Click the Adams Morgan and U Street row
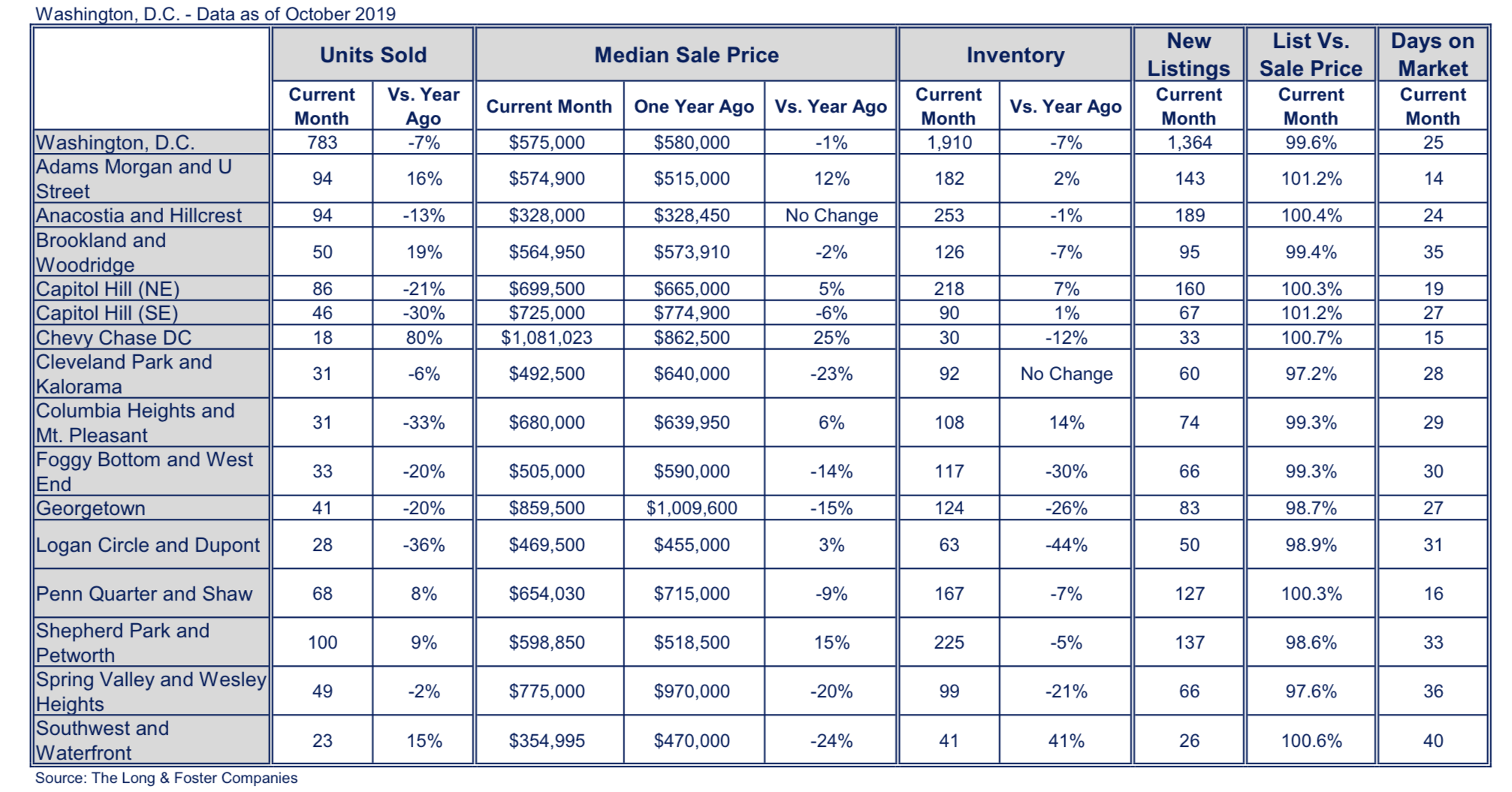Image resolution: width=1512 pixels, height=792 pixels. point(134,179)
